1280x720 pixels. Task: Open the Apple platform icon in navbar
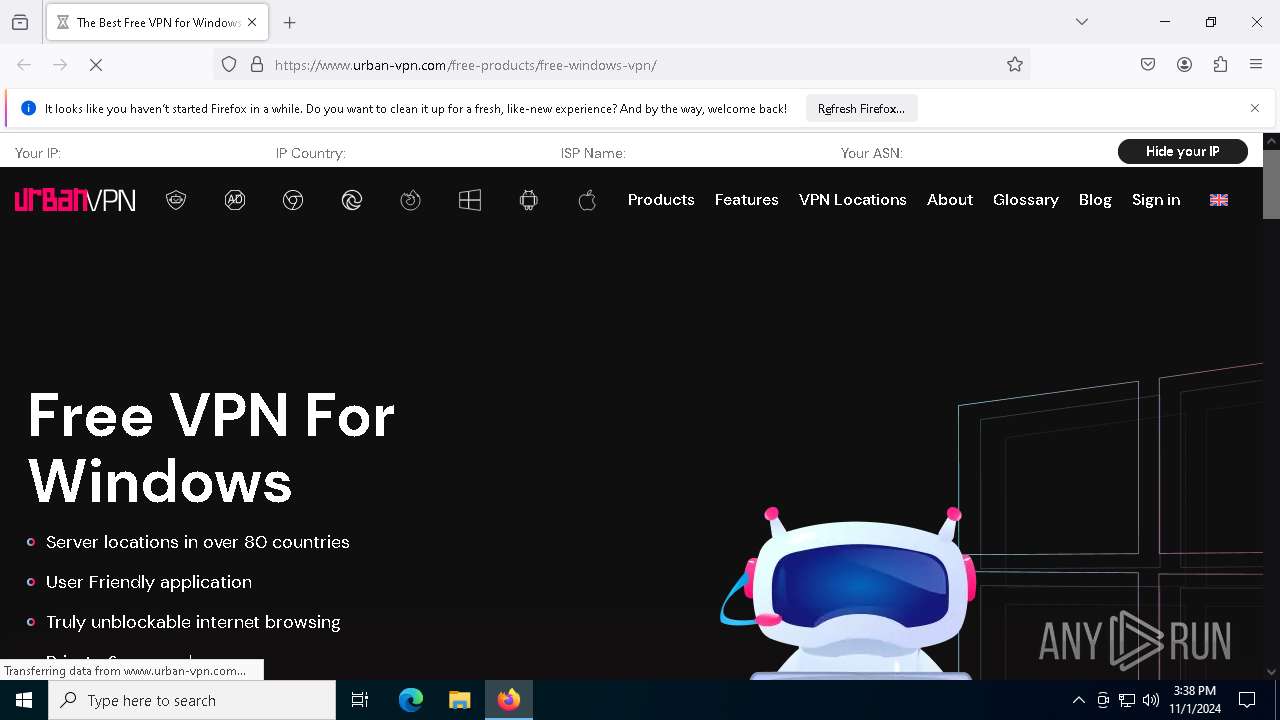[x=587, y=200]
